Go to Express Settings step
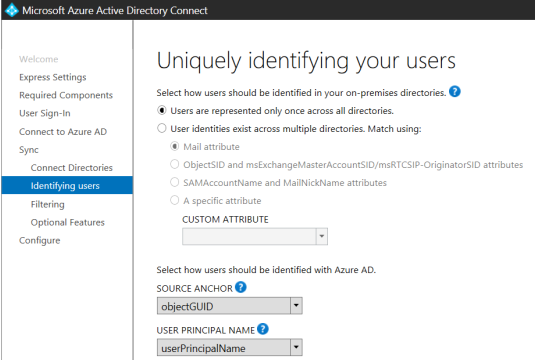 (x=53, y=77)
